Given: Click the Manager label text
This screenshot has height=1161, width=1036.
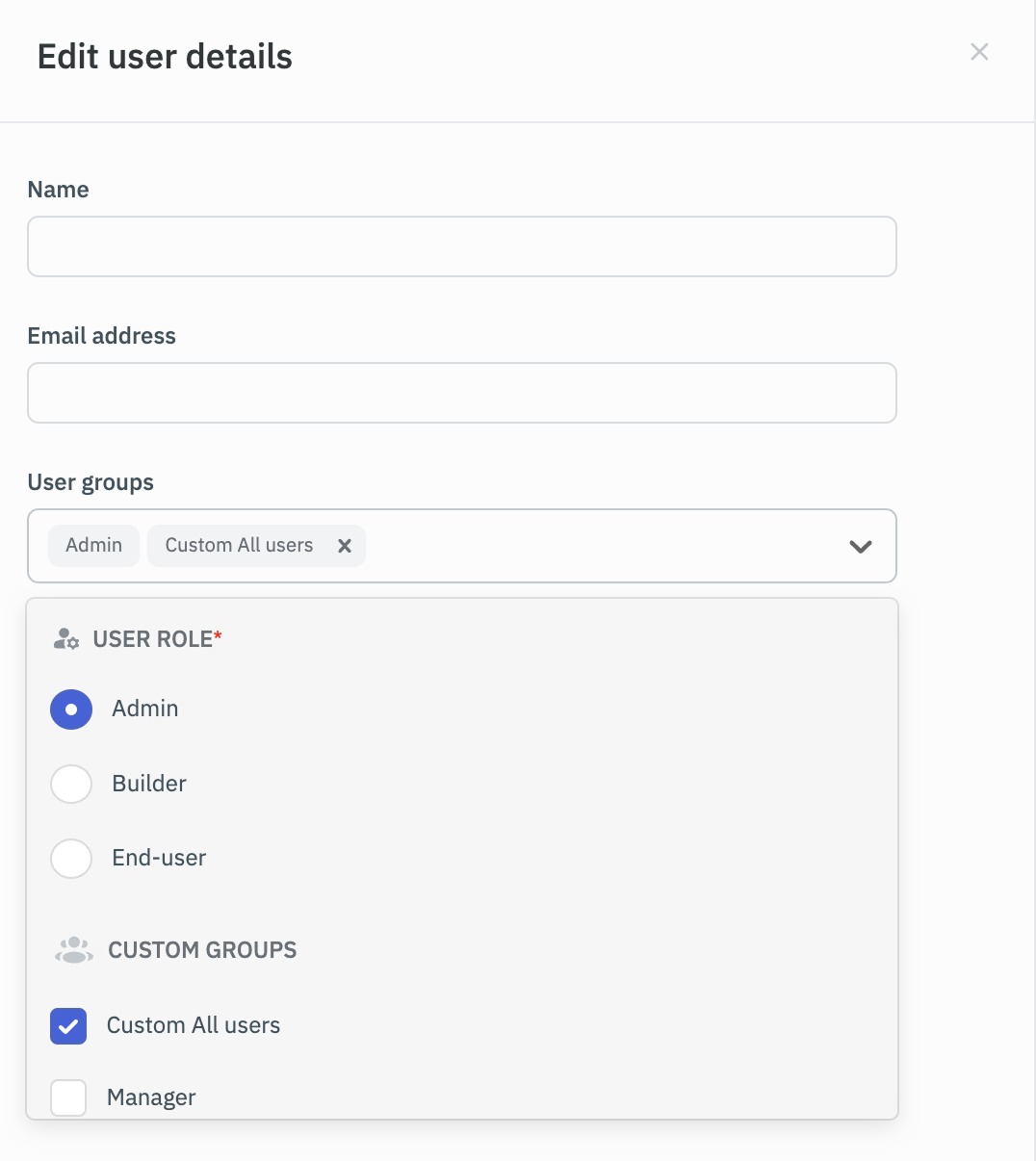Looking at the screenshot, I should [150, 1097].
